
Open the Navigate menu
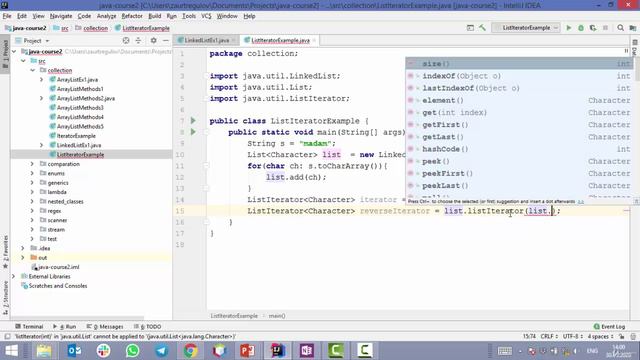pyautogui.click(x=61, y=16)
